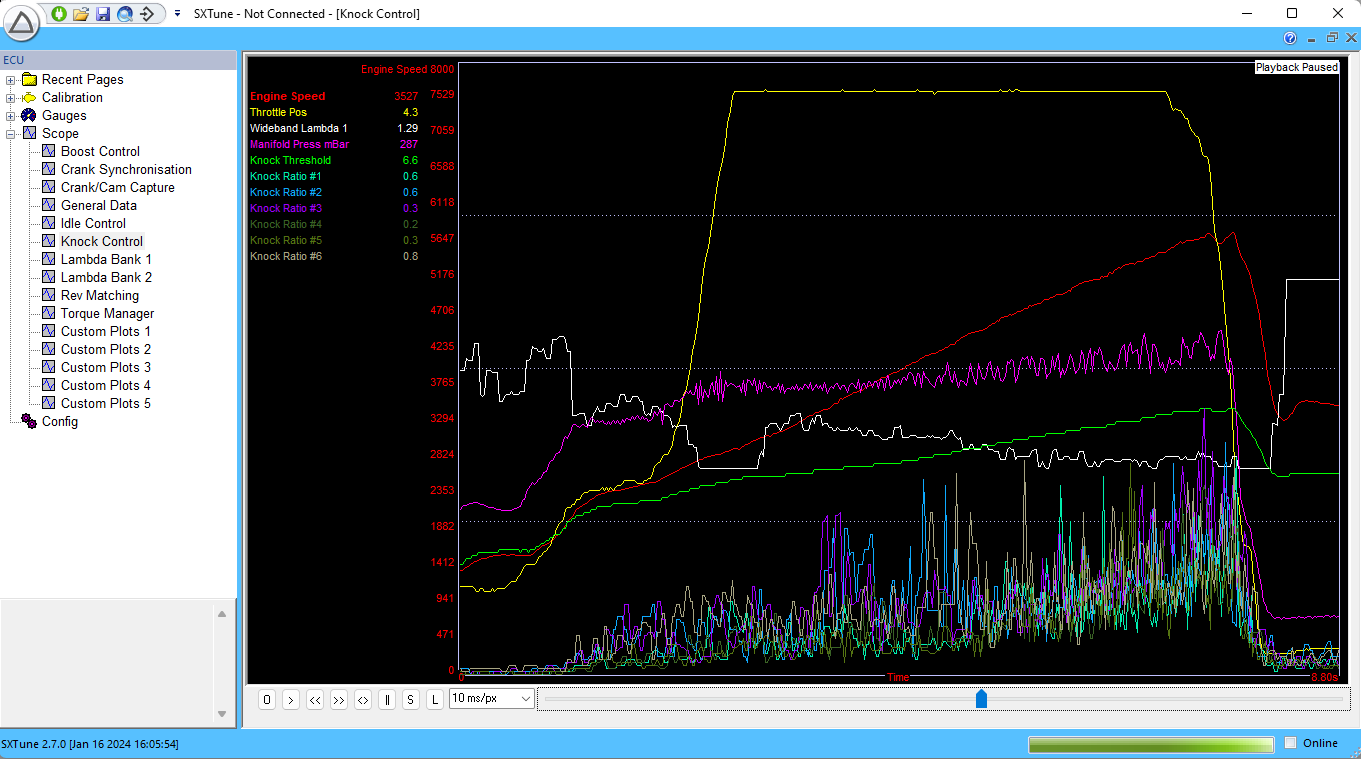Open Custom Plots 2 page

pyautogui.click(x=106, y=350)
